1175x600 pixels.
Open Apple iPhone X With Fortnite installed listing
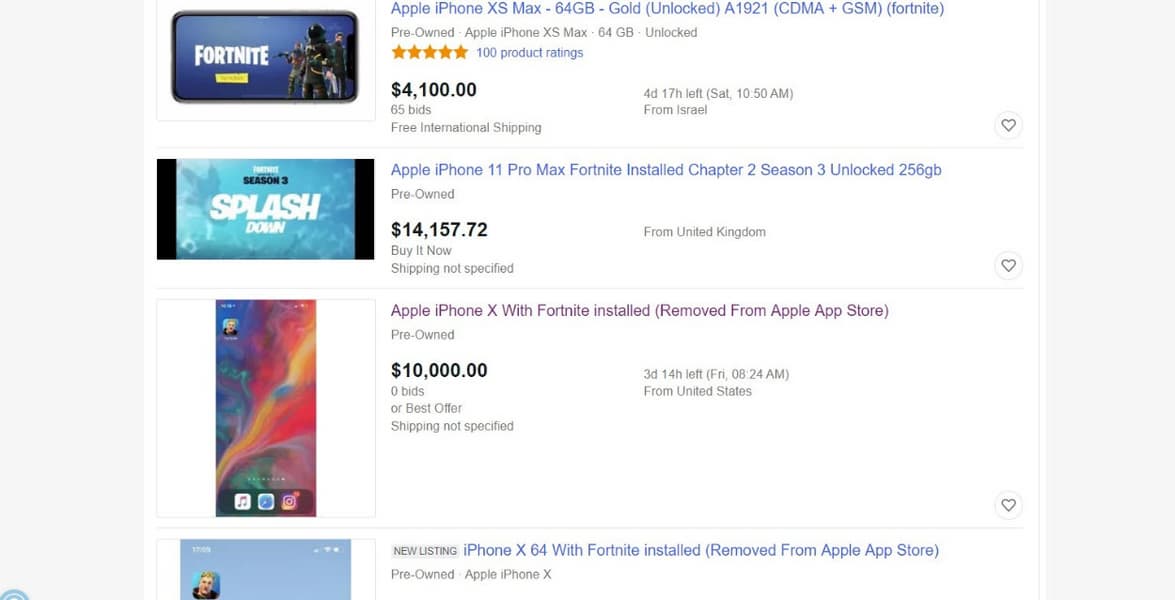[x=639, y=311]
